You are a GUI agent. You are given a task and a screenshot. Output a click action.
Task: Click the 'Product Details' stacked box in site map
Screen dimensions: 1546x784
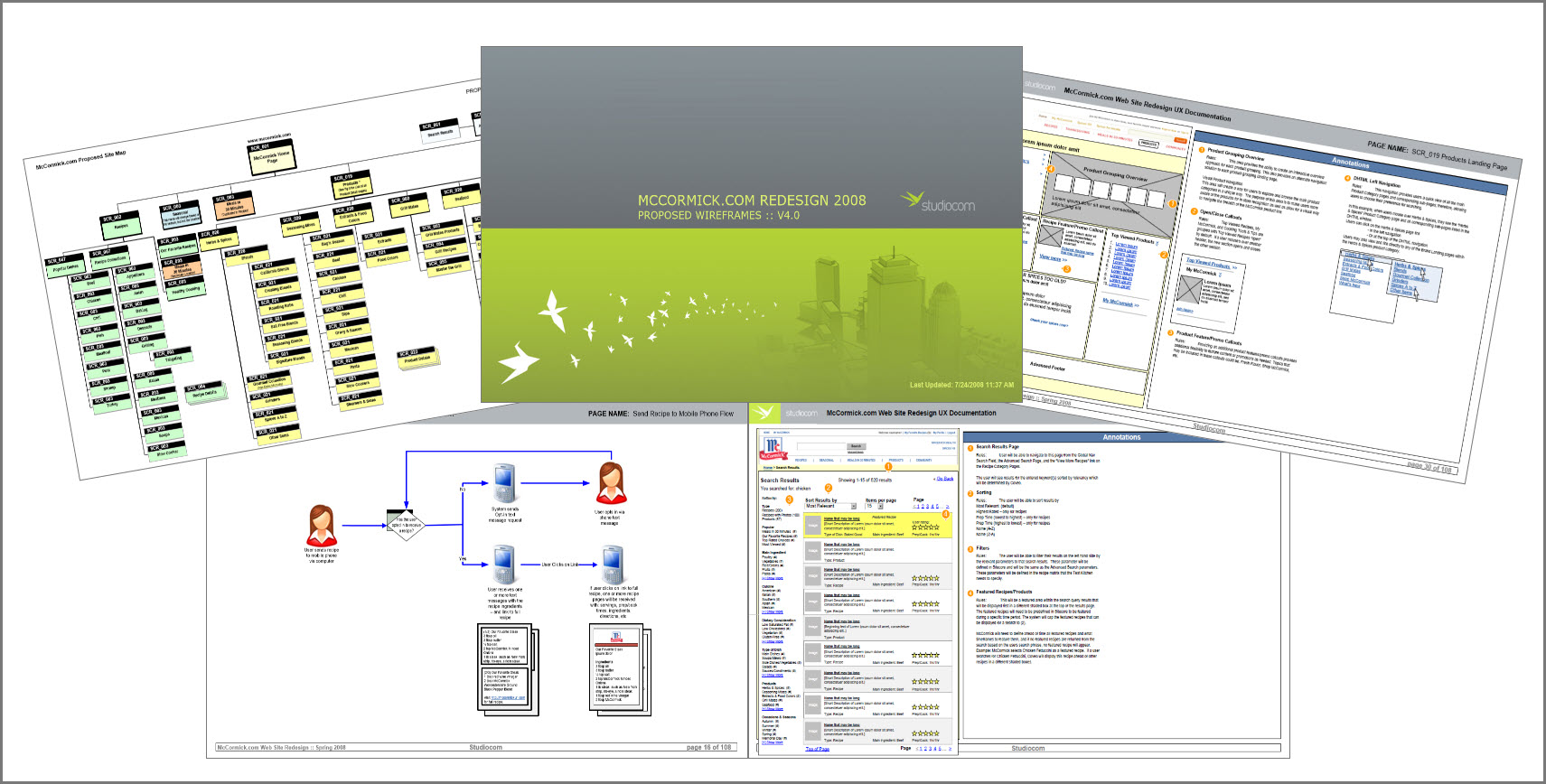(417, 357)
